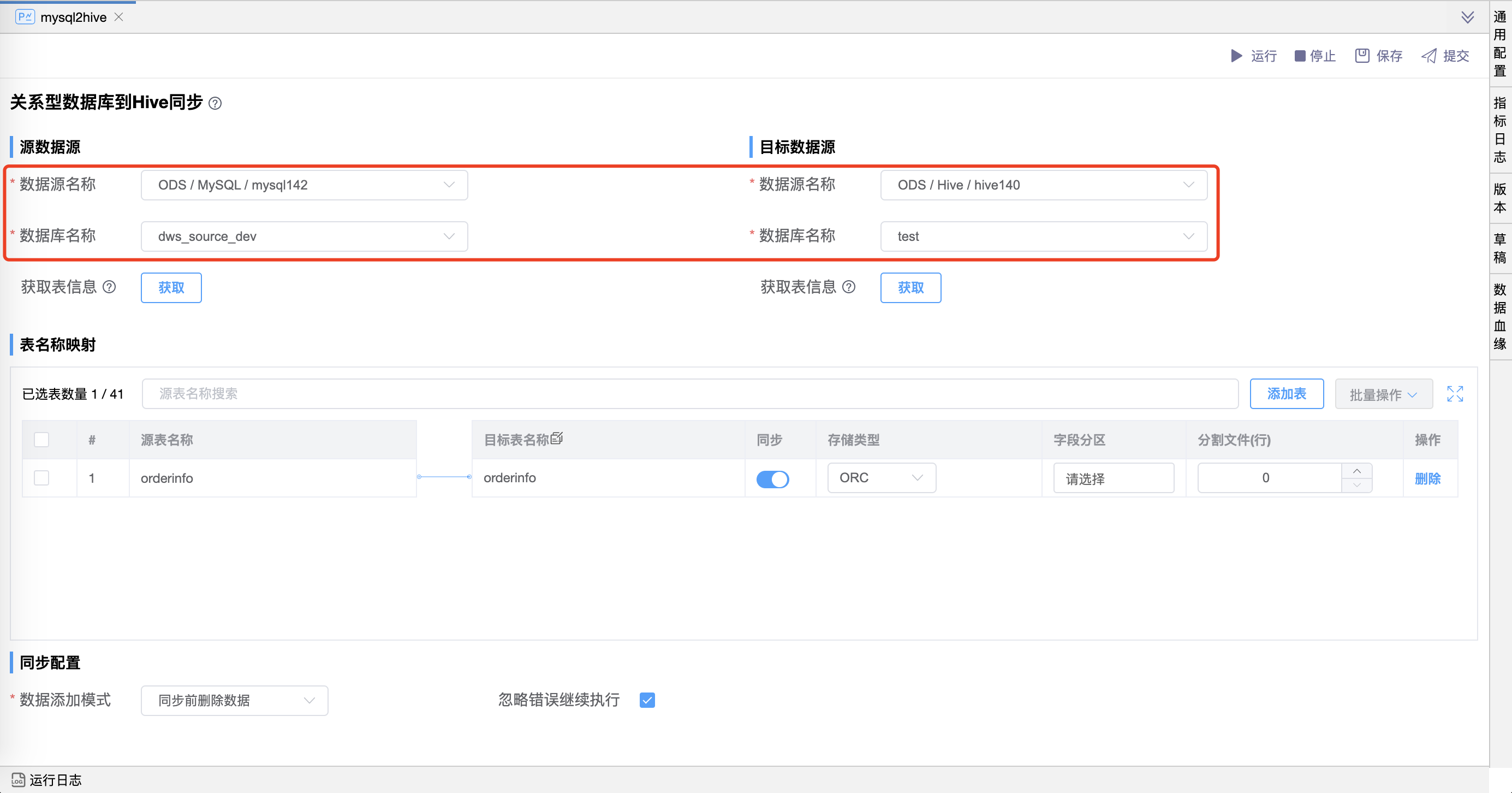1512x793 pixels.
Task: Close the mysql2hive tab
Action: [118, 17]
